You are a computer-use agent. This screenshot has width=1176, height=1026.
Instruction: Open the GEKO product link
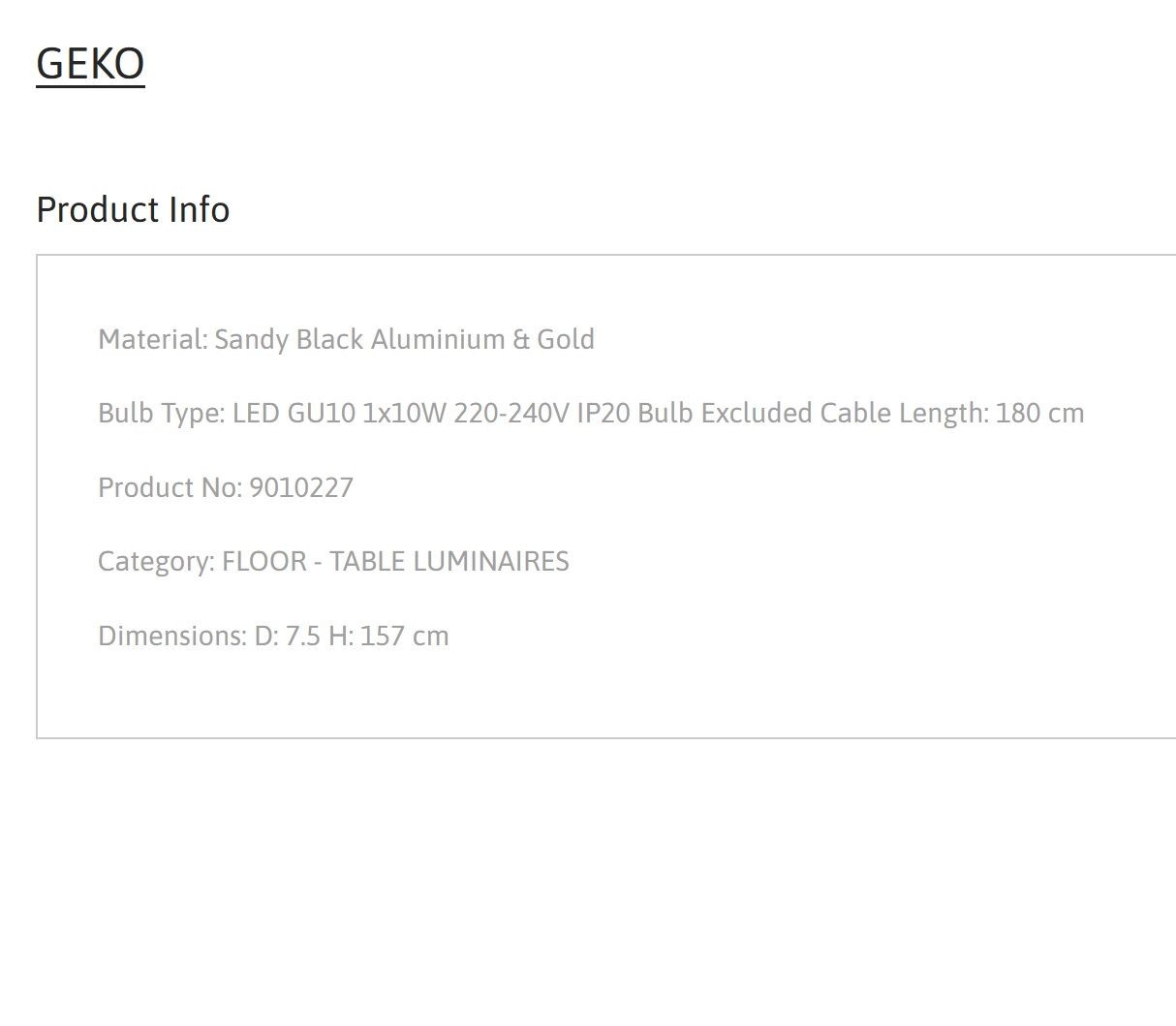[x=90, y=64]
